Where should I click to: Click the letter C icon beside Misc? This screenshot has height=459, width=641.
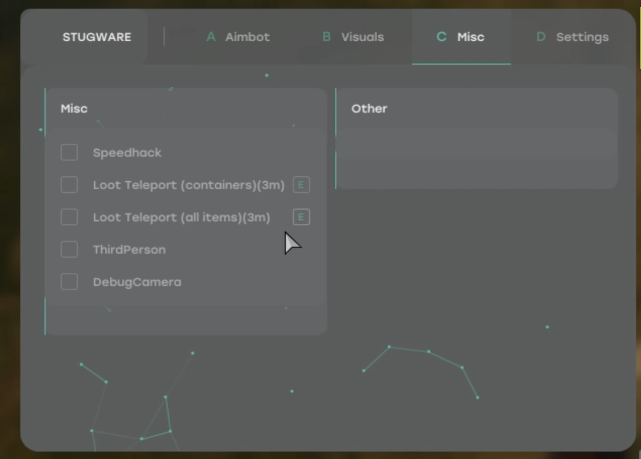[x=441, y=37]
